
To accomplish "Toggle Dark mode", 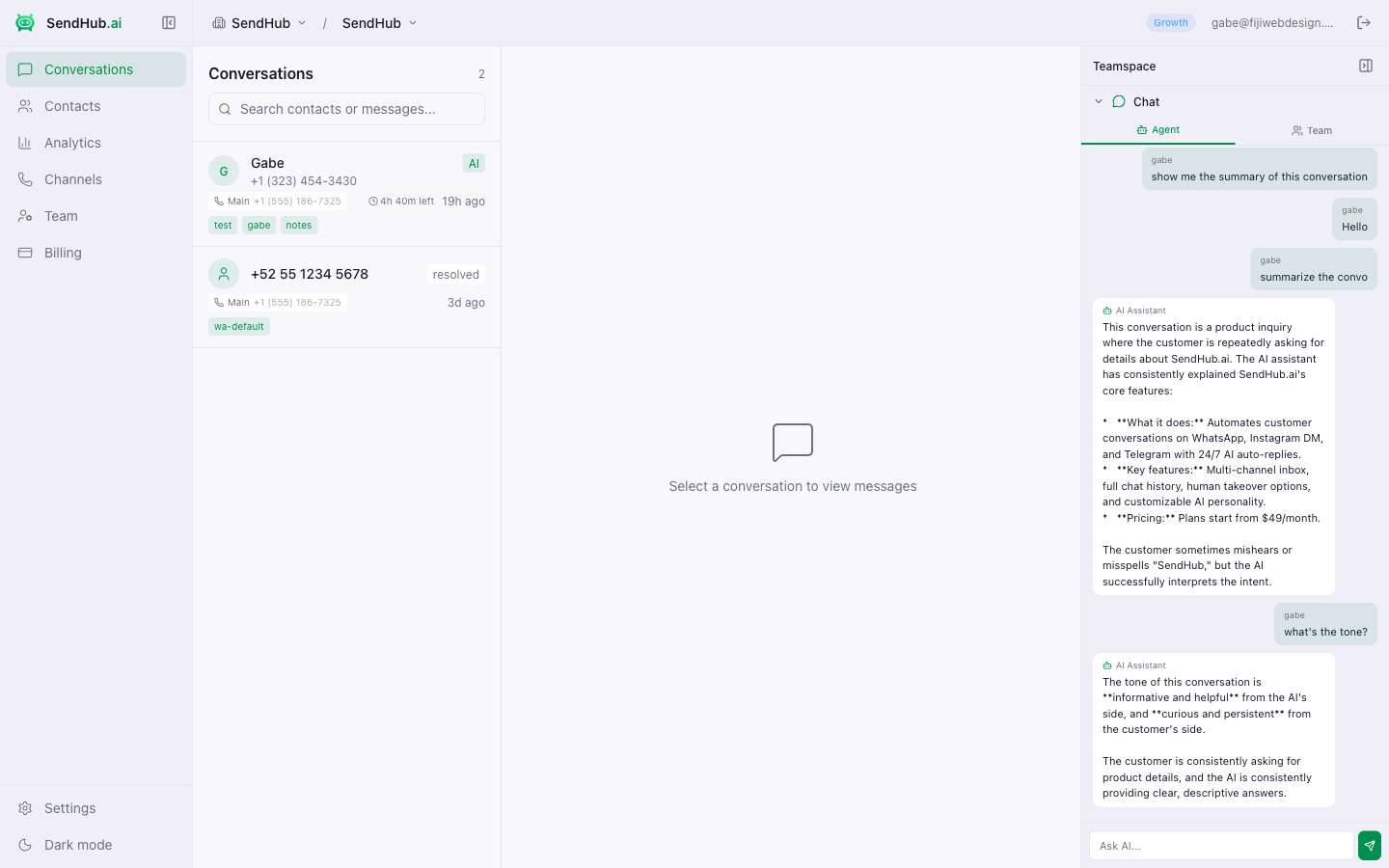I will 95,845.
